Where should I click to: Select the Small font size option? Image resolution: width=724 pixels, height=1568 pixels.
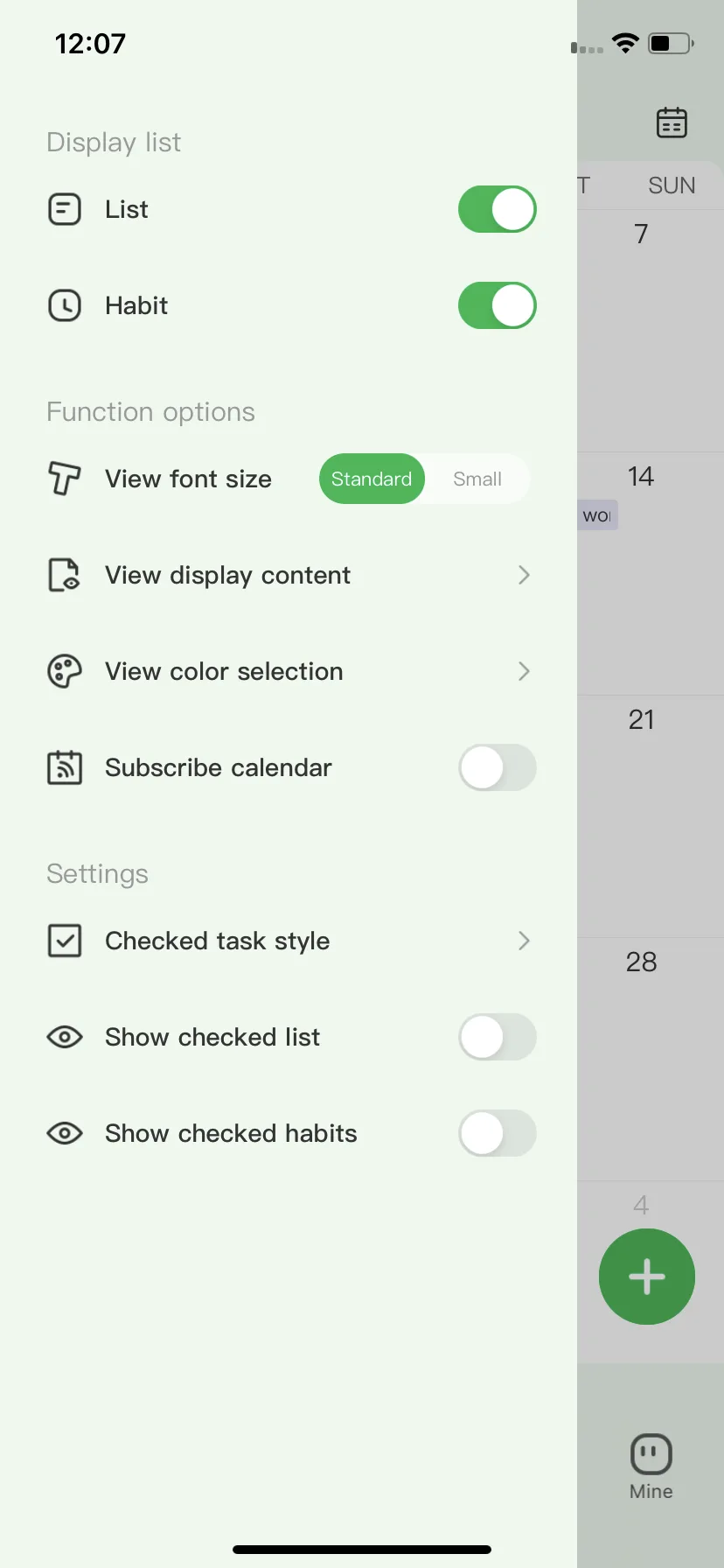(477, 479)
